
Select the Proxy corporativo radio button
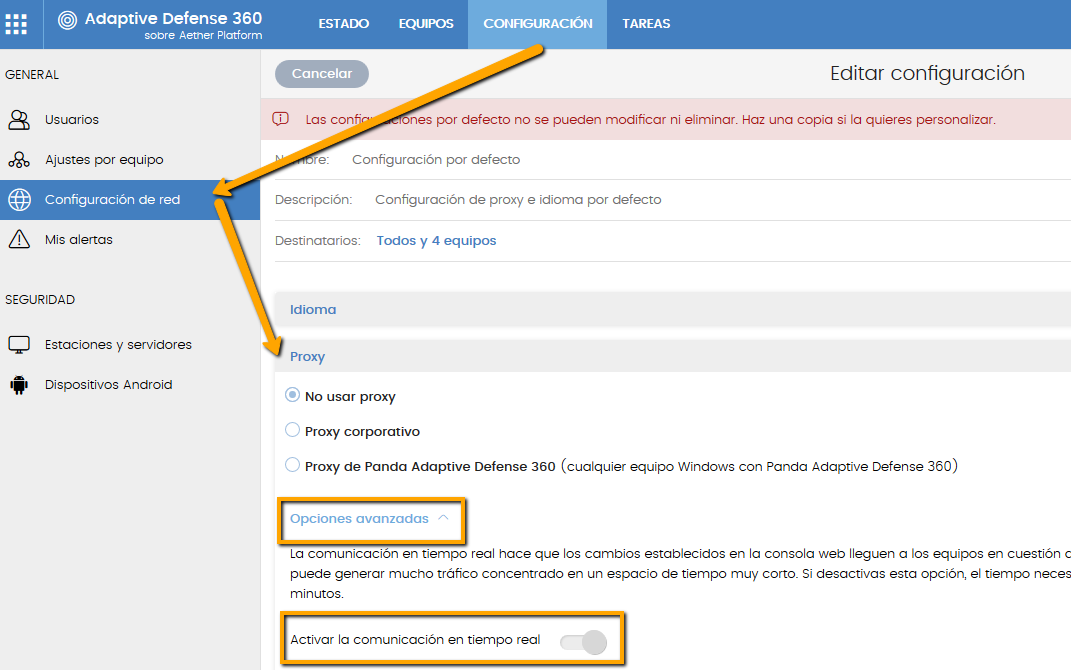[292, 430]
